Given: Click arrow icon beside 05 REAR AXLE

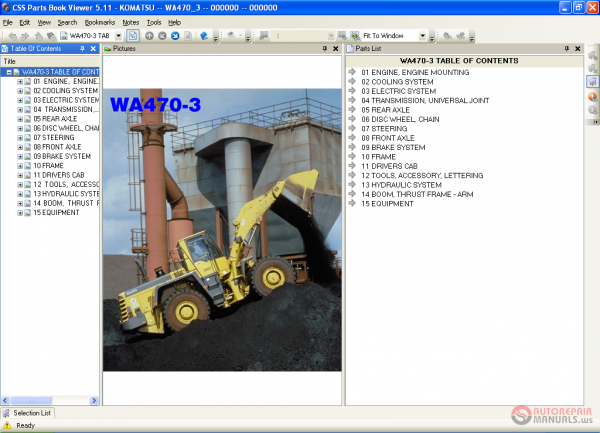Looking at the screenshot, I should [x=352, y=109].
